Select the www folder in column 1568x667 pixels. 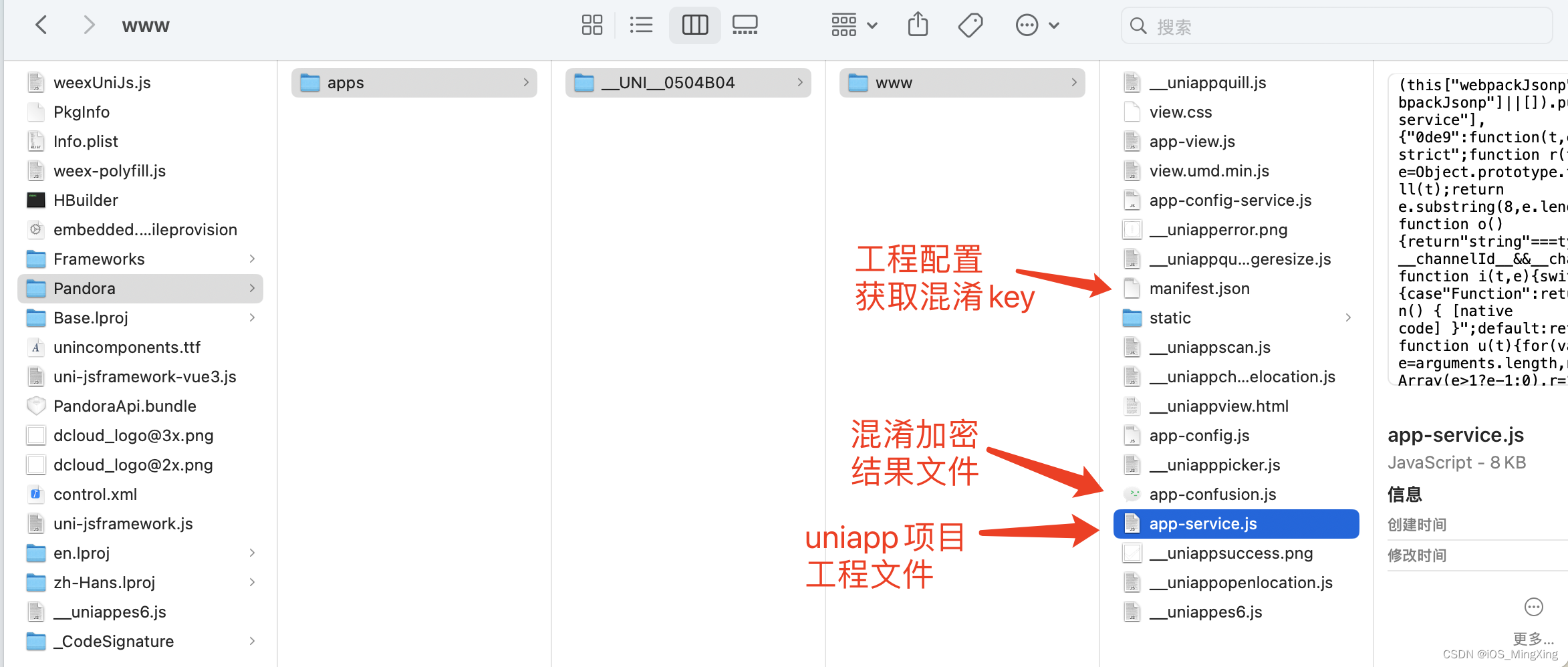[x=962, y=83]
